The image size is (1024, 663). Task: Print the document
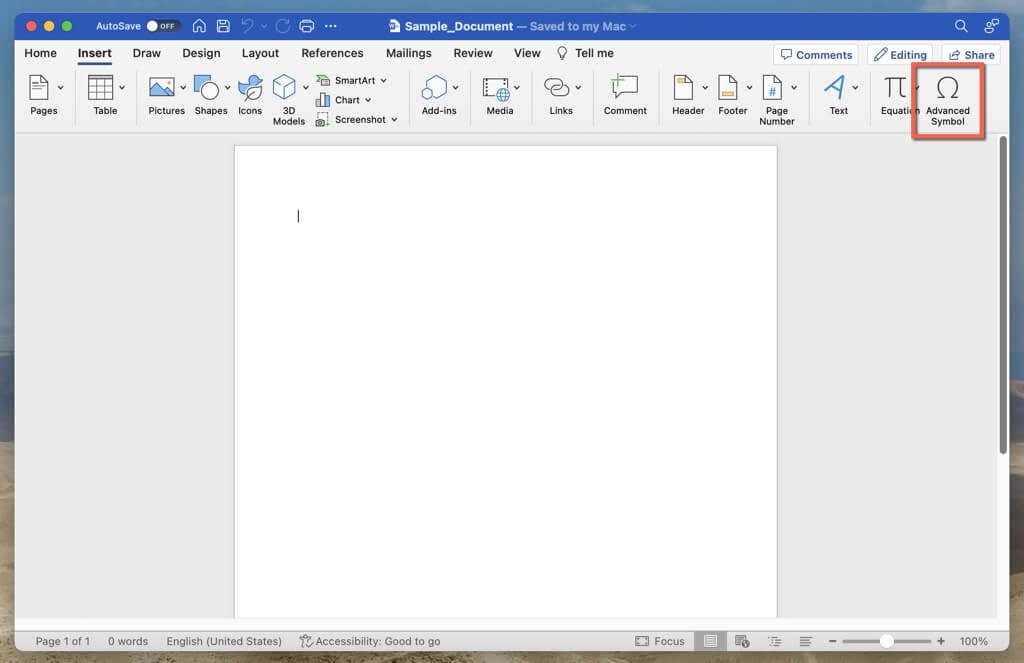pyautogui.click(x=307, y=26)
